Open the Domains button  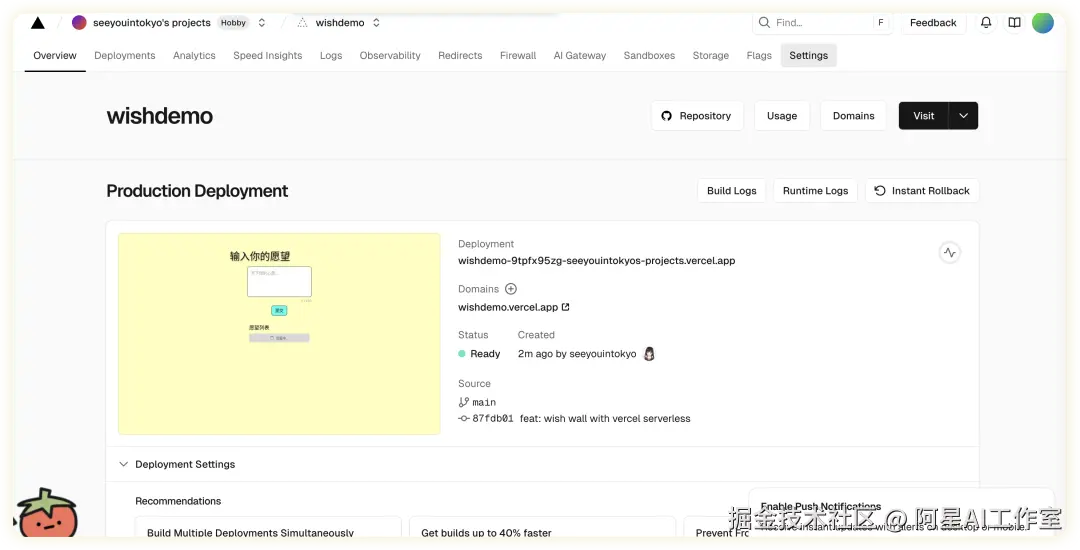853,116
